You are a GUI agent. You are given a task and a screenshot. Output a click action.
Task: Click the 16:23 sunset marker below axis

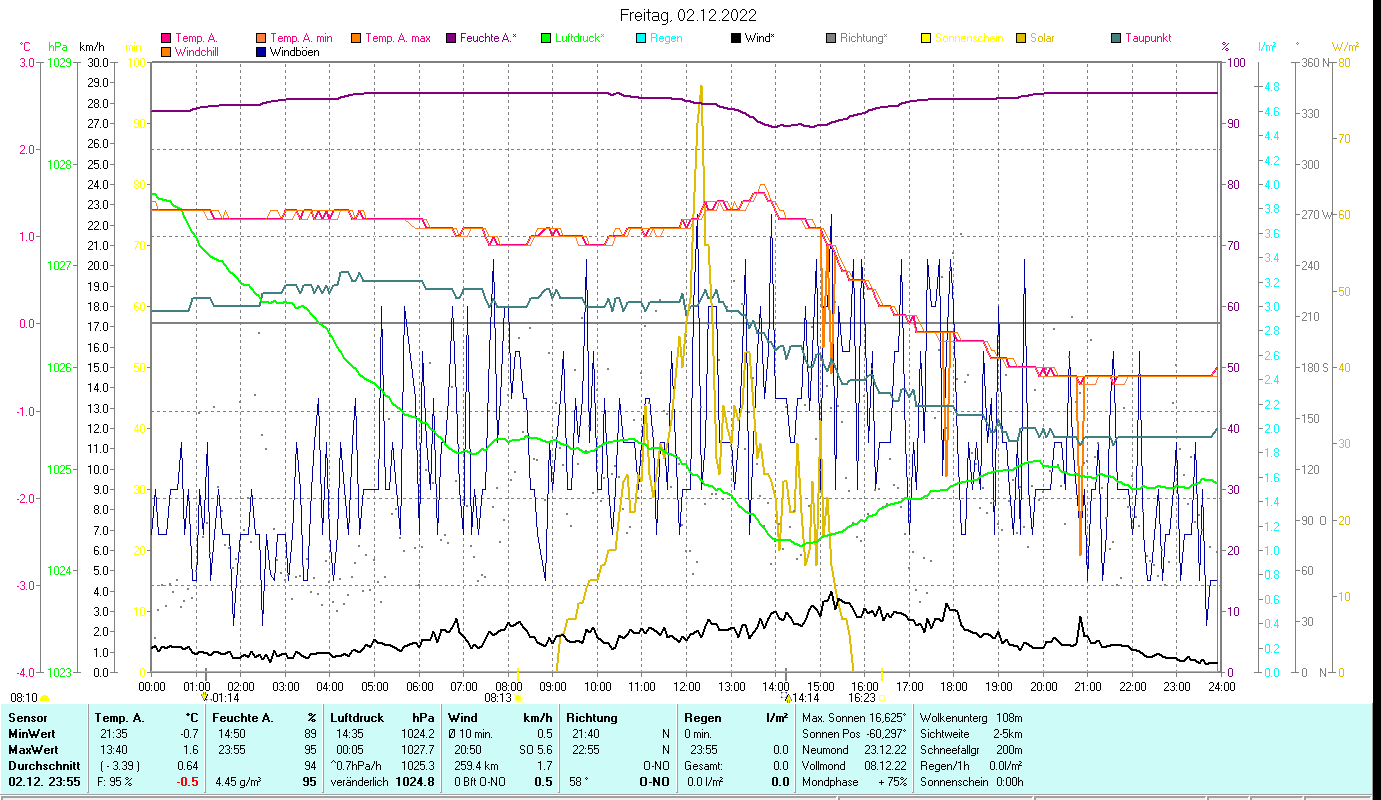(862, 698)
